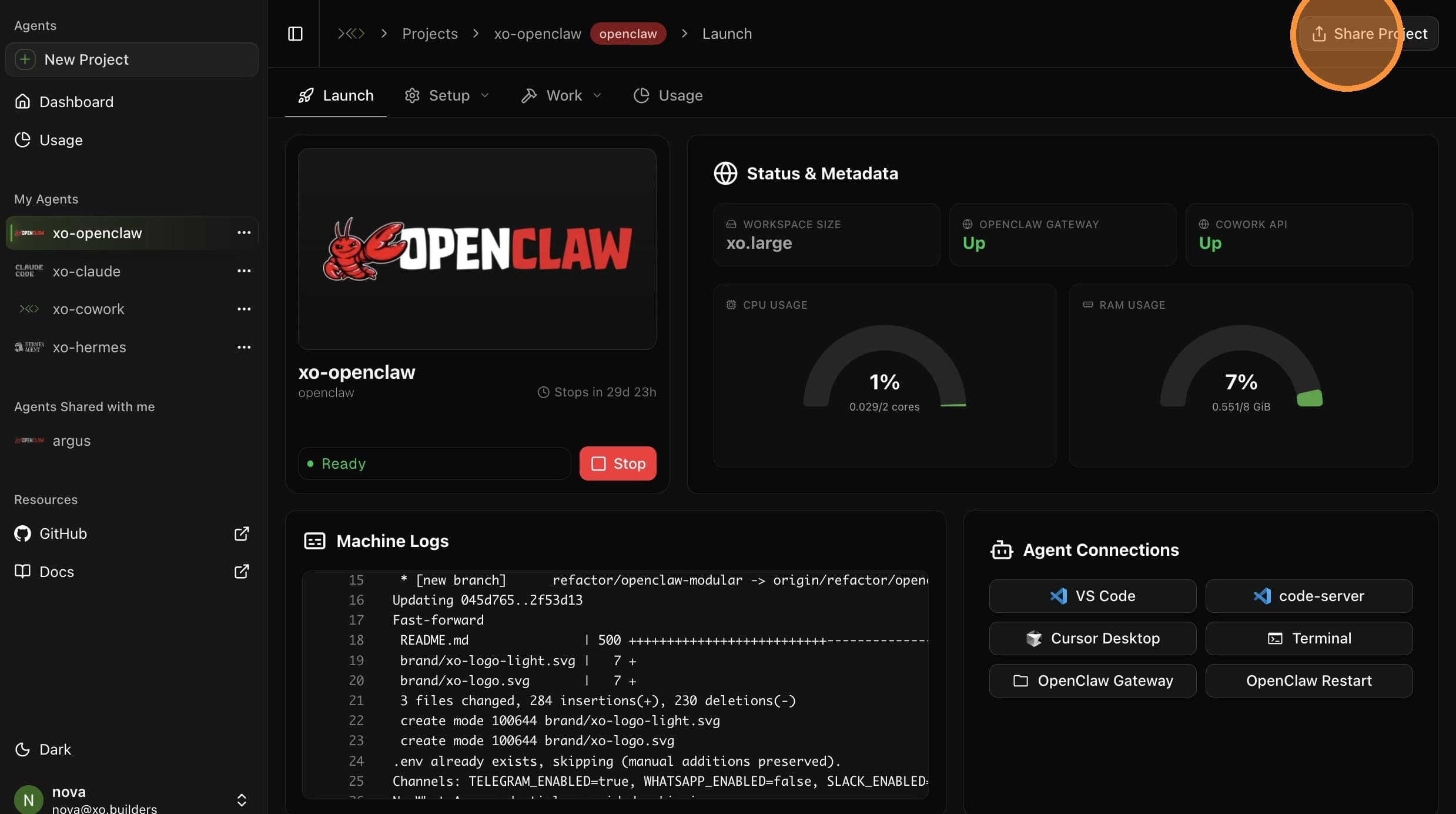The image size is (1456, 814).
Task: Toggle the sidebar panel icon
Action: click(295, 34)
